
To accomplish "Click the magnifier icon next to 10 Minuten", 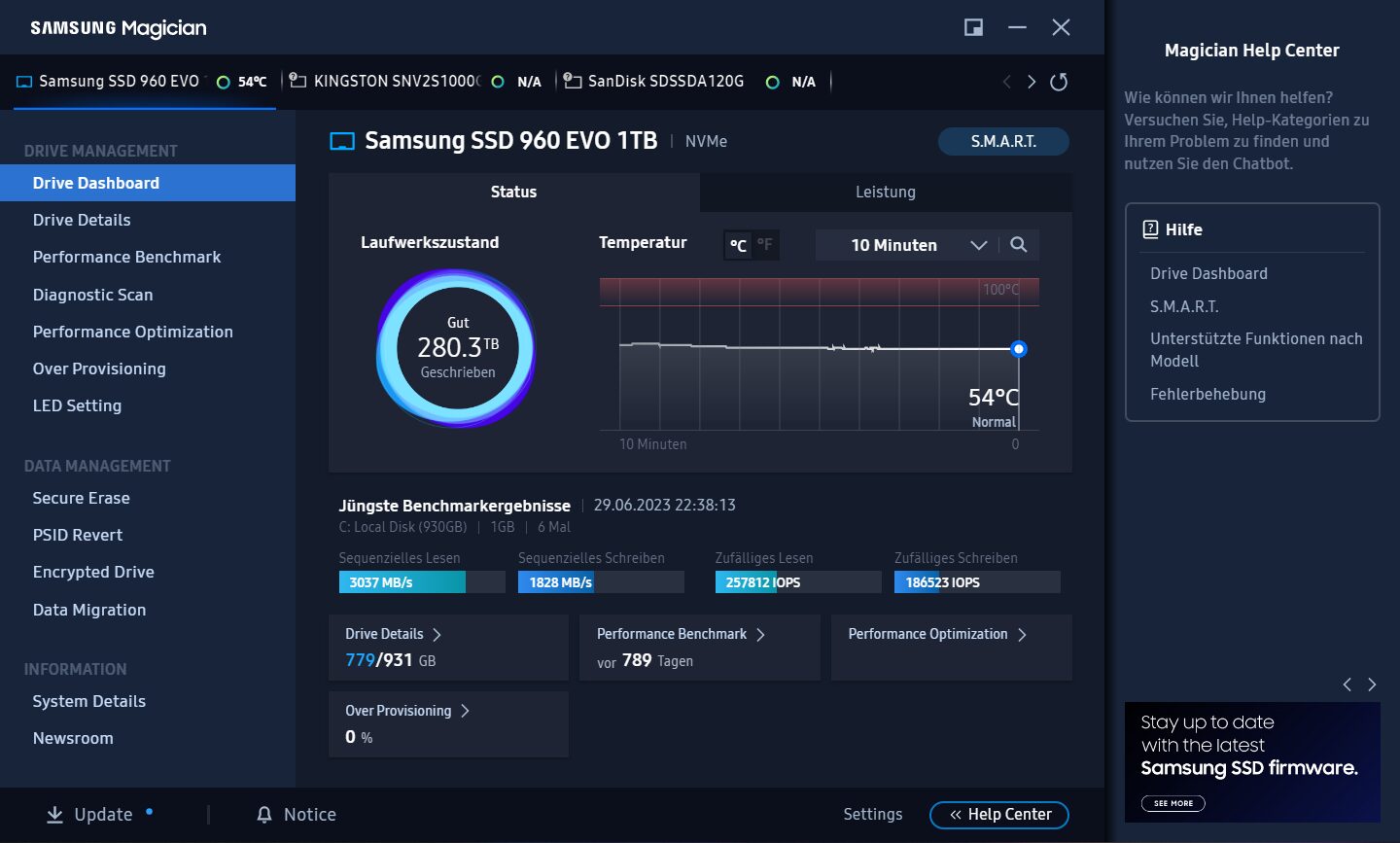I will 1018,245.
